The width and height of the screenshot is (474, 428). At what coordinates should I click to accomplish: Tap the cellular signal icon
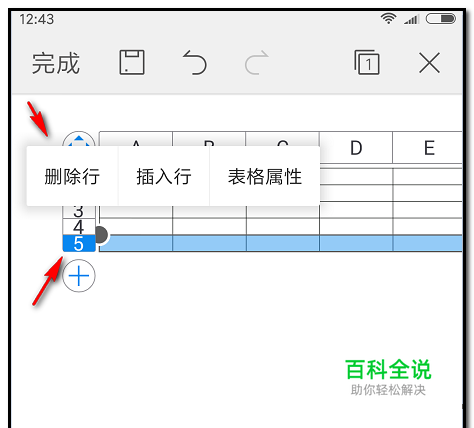(411, 19)
